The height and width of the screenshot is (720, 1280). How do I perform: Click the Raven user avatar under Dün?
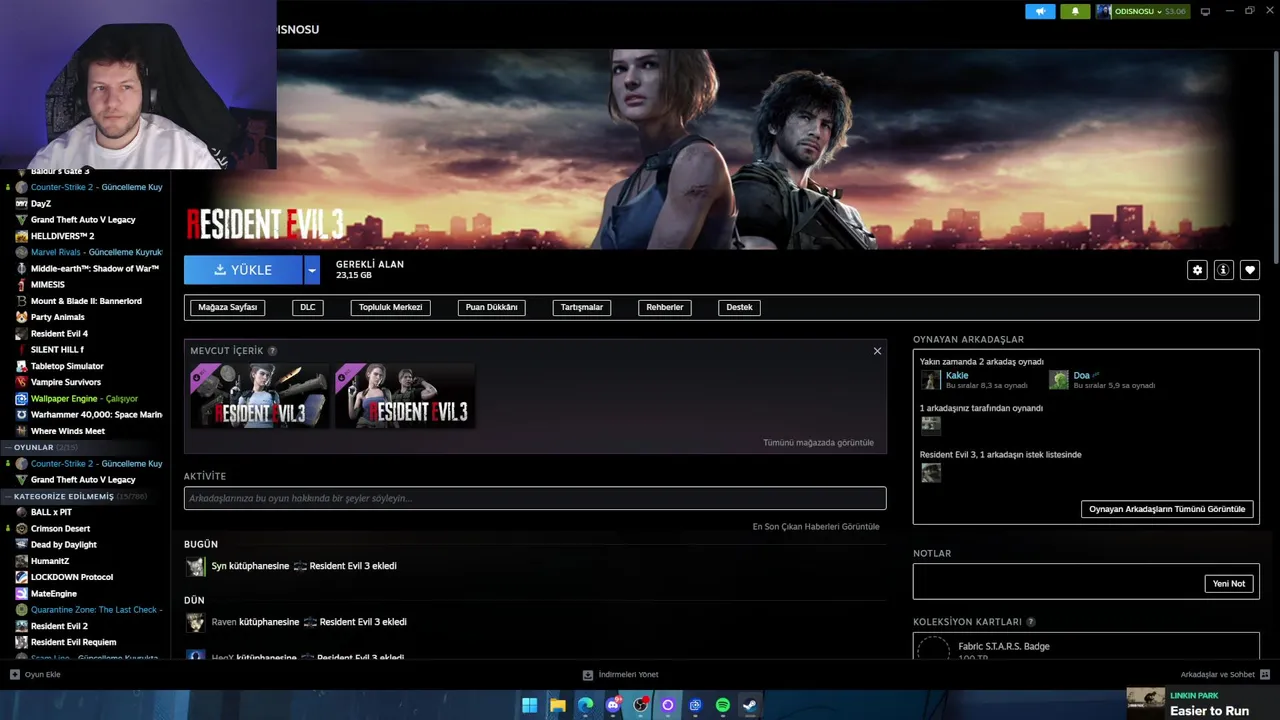point(195,623)
